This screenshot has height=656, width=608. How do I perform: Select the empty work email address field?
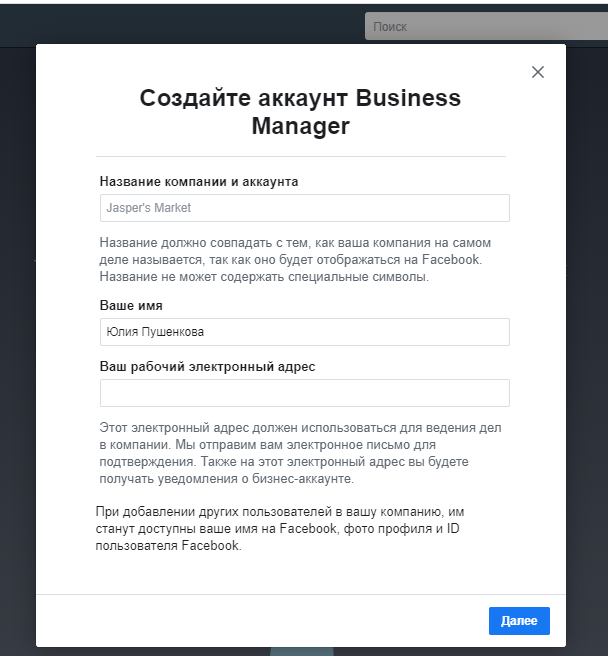click(x=305, y=393)
